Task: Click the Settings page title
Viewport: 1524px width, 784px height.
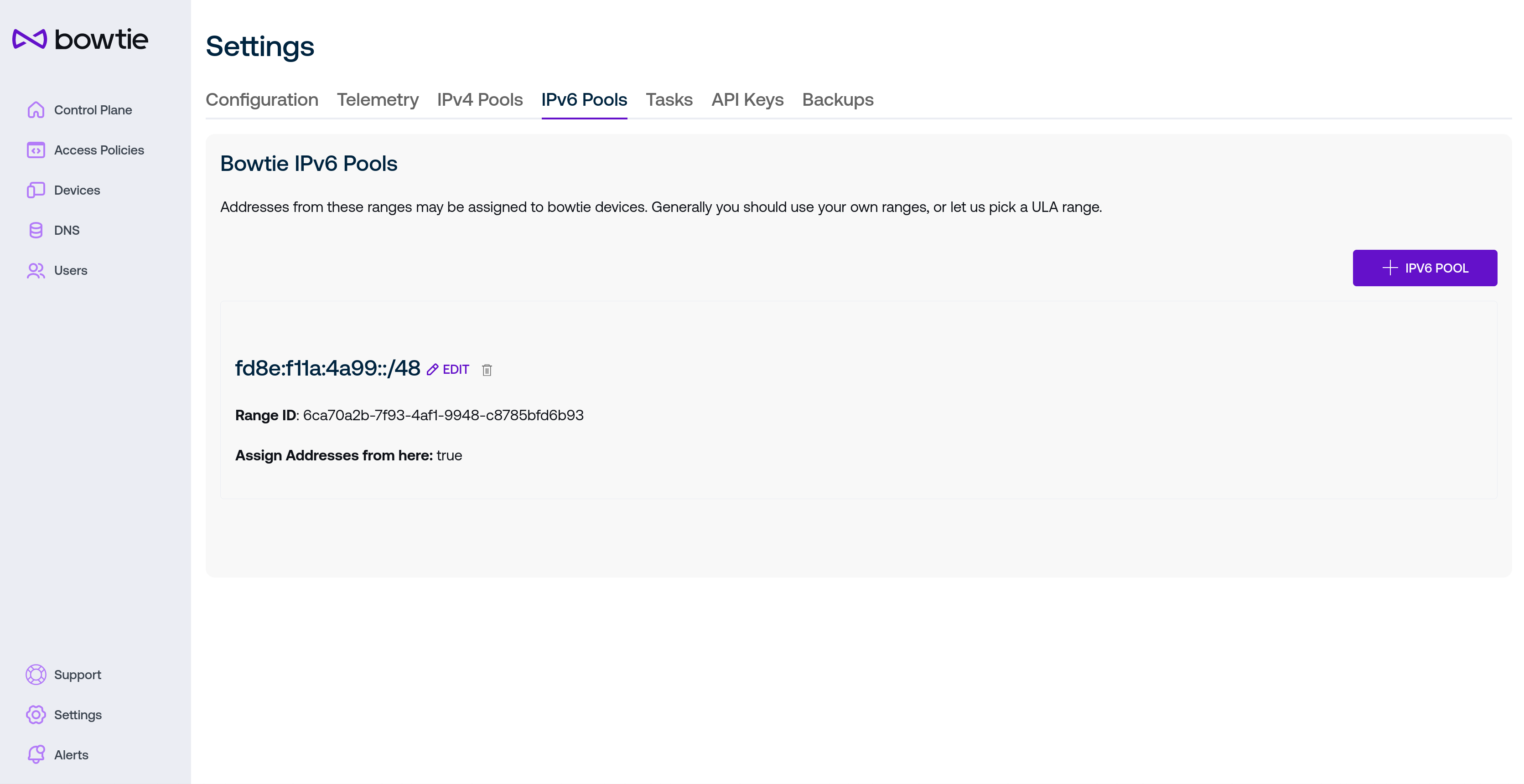Action: pyautogui.click(x=260, y=46)
